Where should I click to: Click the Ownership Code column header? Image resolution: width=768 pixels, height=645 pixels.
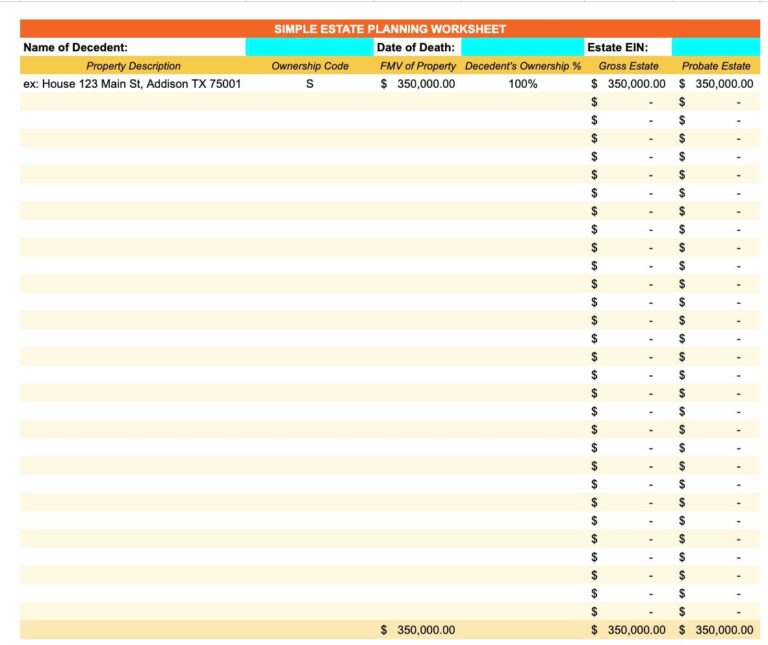[310, 66]
